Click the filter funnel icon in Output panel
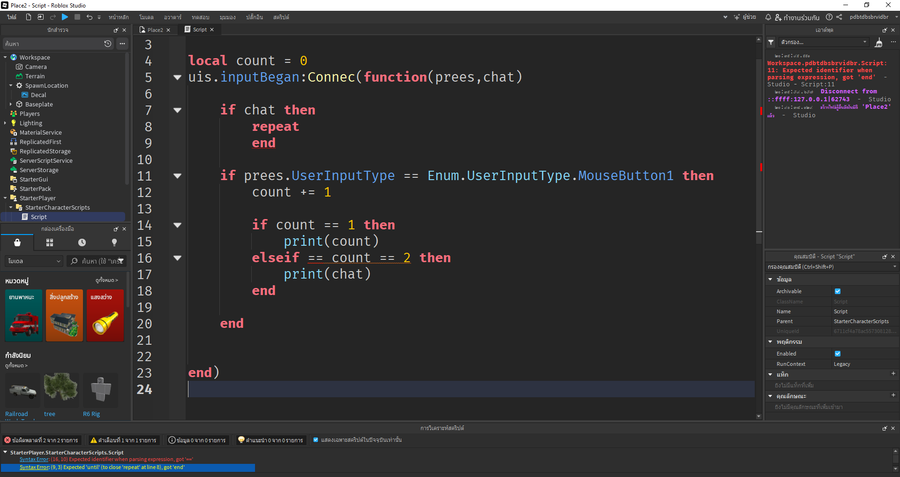Image resolution: width=900 pixels, height=477 pixels. point(771,42)
